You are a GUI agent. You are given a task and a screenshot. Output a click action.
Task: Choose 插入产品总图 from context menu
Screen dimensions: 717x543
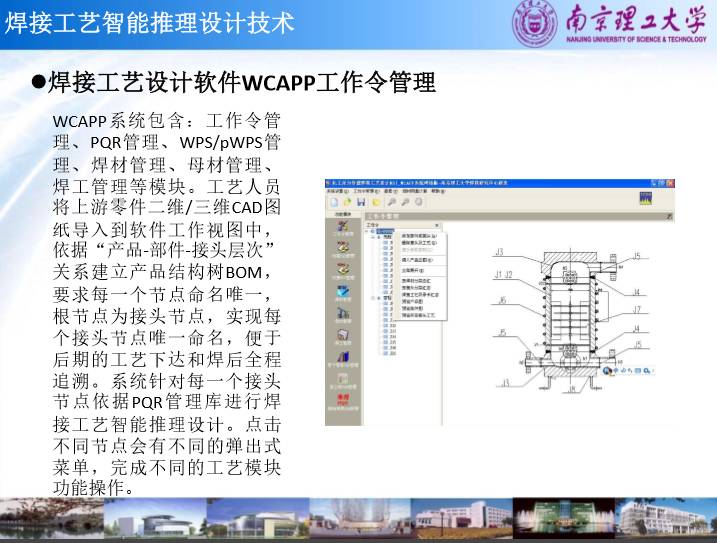(x=417, y=260)
